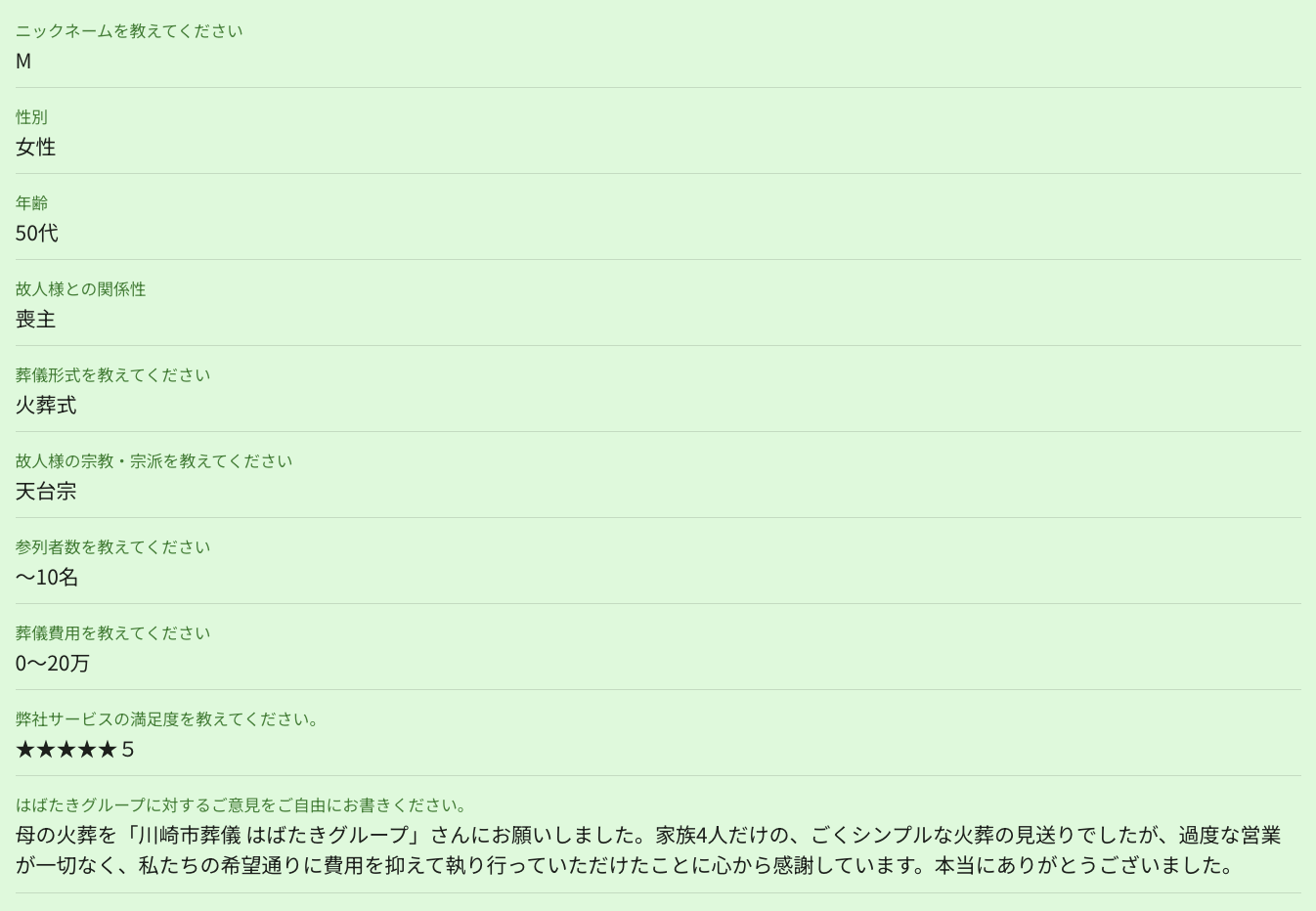Click the nickname question label
The height and width of the screenshot is (911, 1316).
point(129,31)
